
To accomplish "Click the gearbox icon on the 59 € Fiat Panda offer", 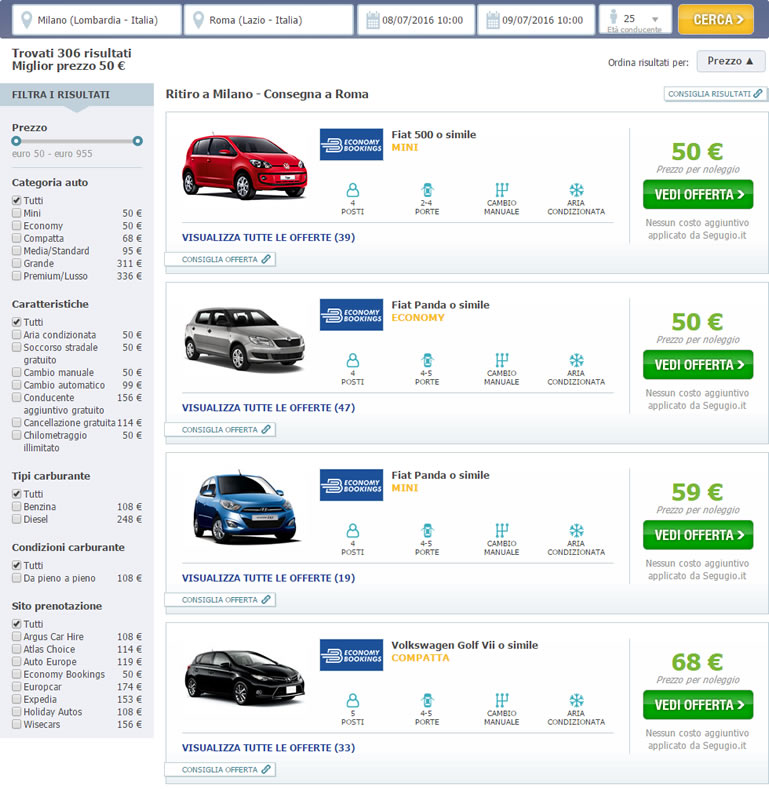I will click(x=502, y=530).
